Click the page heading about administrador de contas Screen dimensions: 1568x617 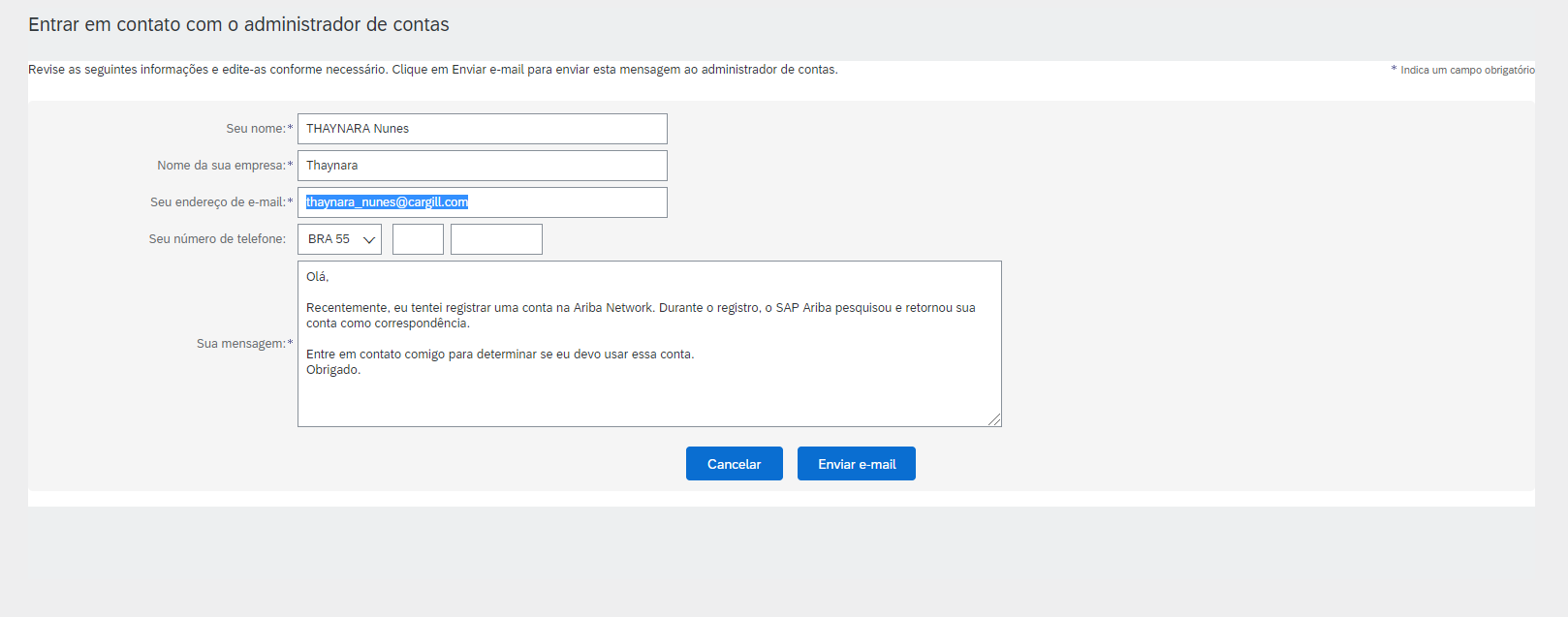point(238,24)
